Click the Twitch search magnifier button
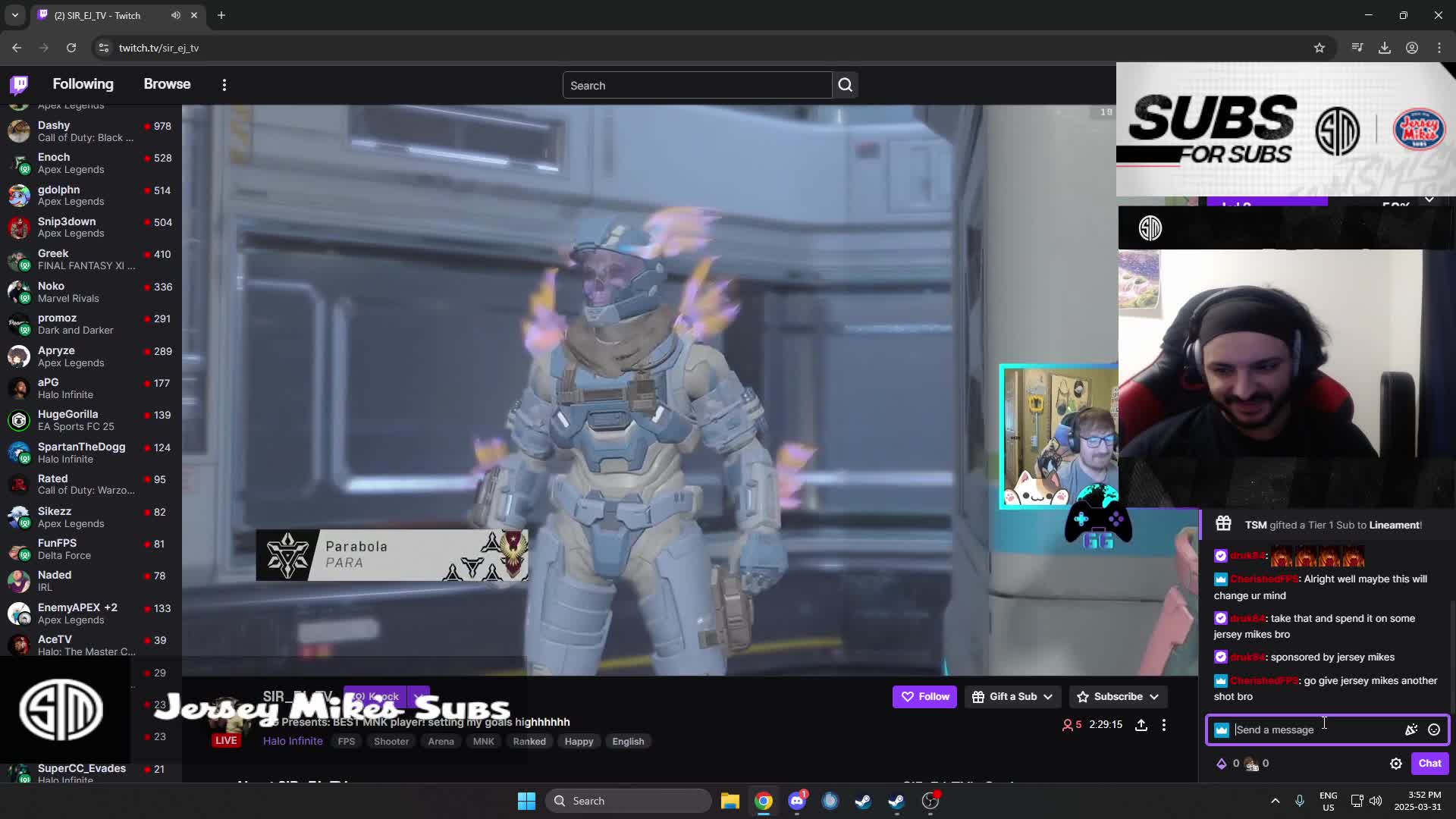1456x819 pixels. 846,86
